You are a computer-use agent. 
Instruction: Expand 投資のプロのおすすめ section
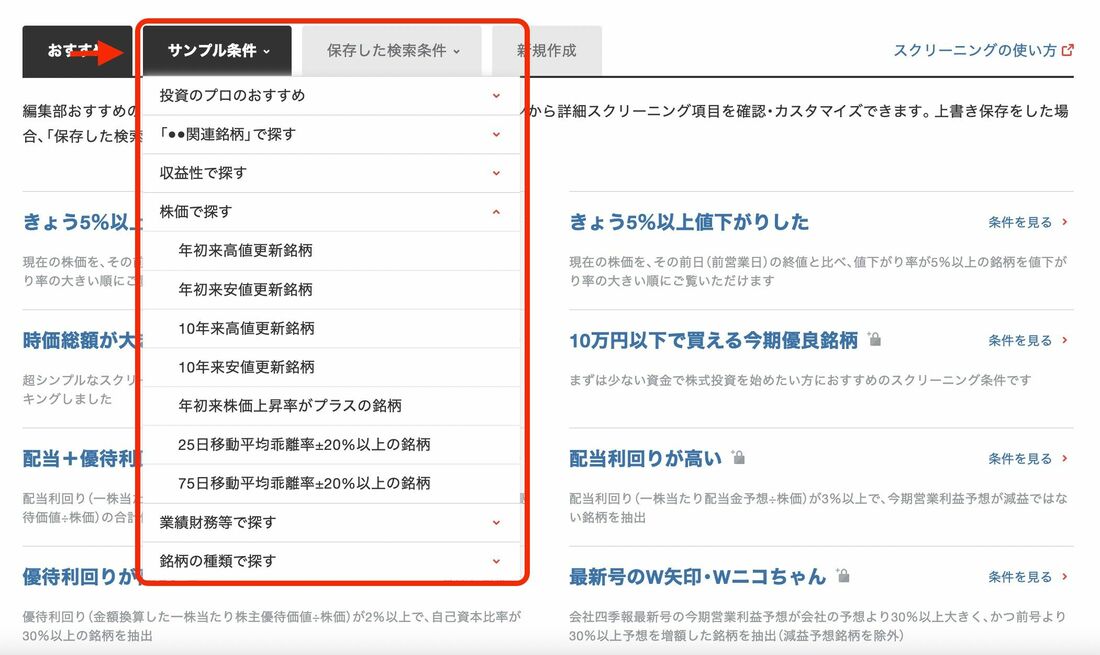pos(332,95)
